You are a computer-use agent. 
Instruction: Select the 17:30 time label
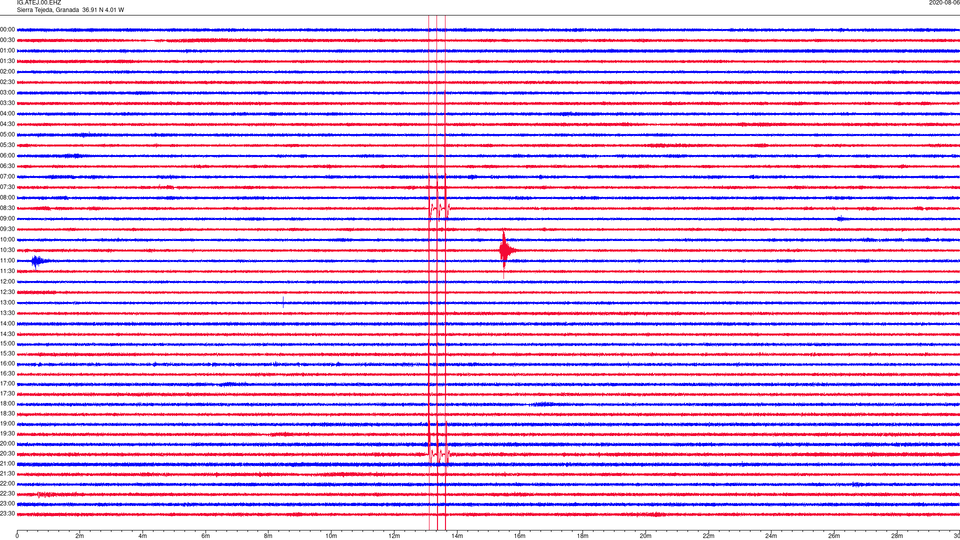click(7, 394)
